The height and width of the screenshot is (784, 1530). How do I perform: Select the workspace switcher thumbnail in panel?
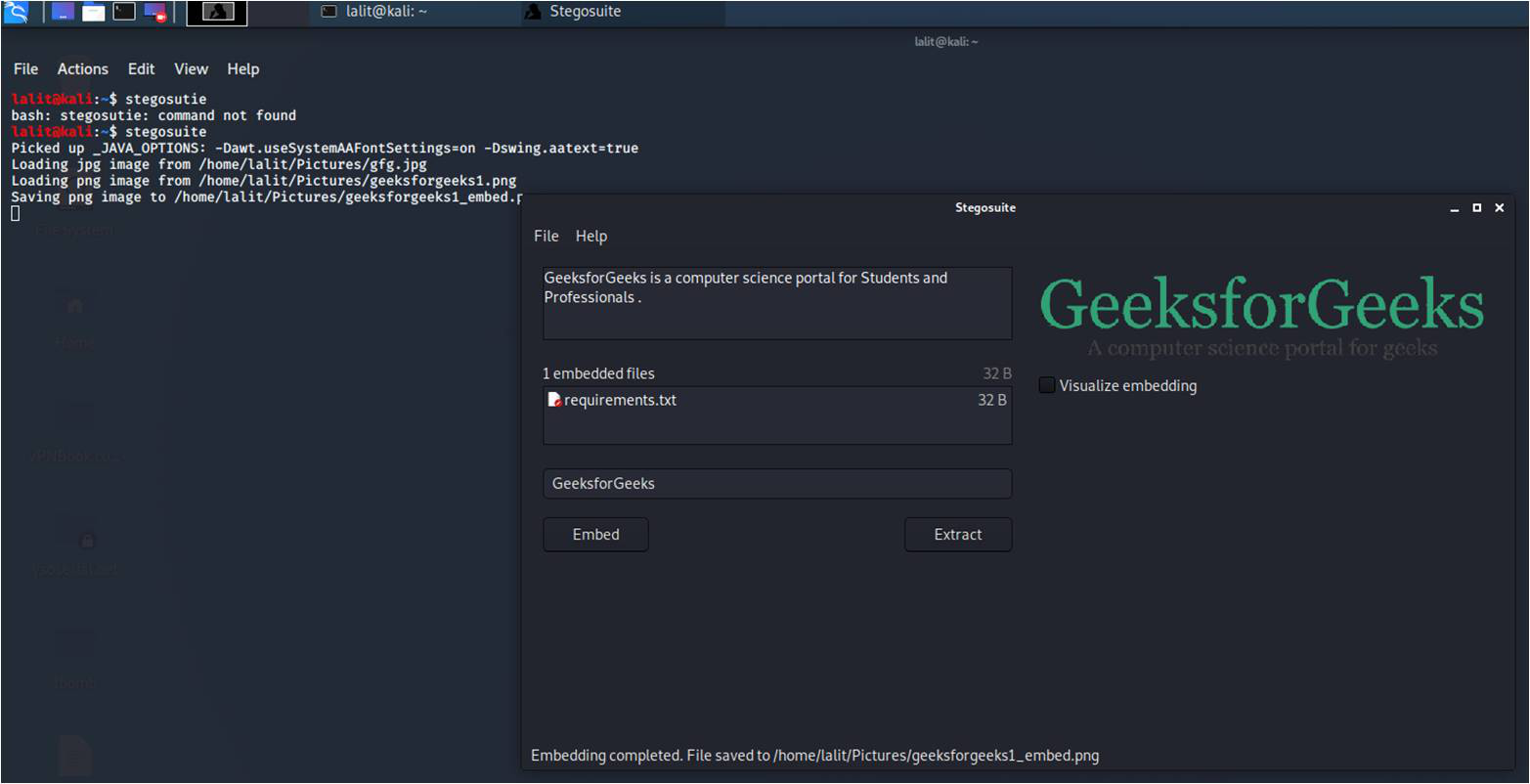(x=217, y=12)
